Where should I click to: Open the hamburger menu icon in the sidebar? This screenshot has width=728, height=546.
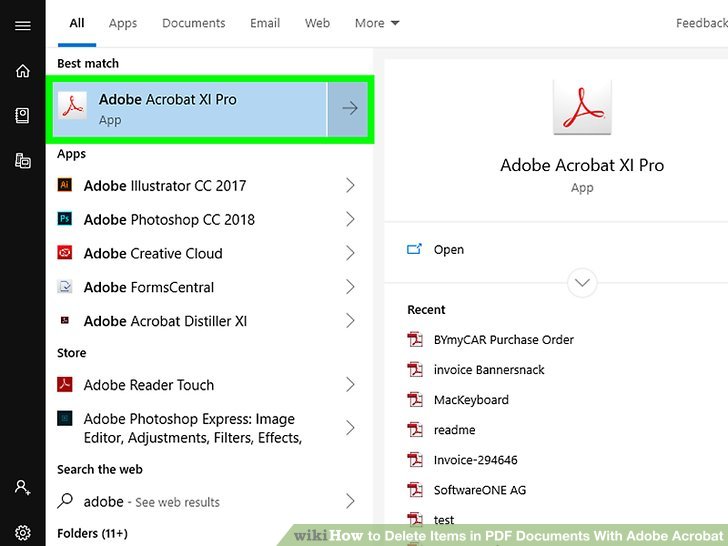(23, 25)
